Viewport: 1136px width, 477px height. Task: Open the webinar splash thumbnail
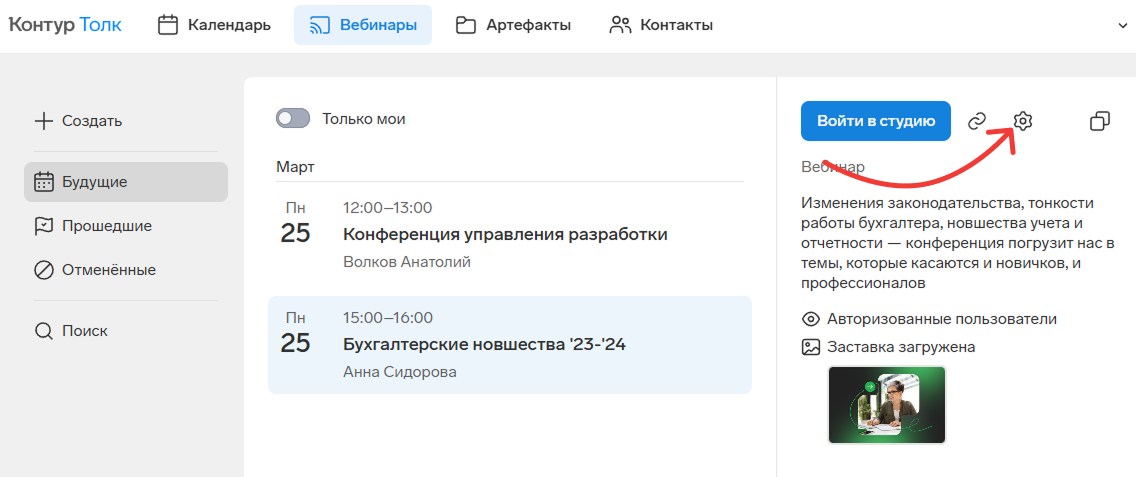[x=887, y=405]
